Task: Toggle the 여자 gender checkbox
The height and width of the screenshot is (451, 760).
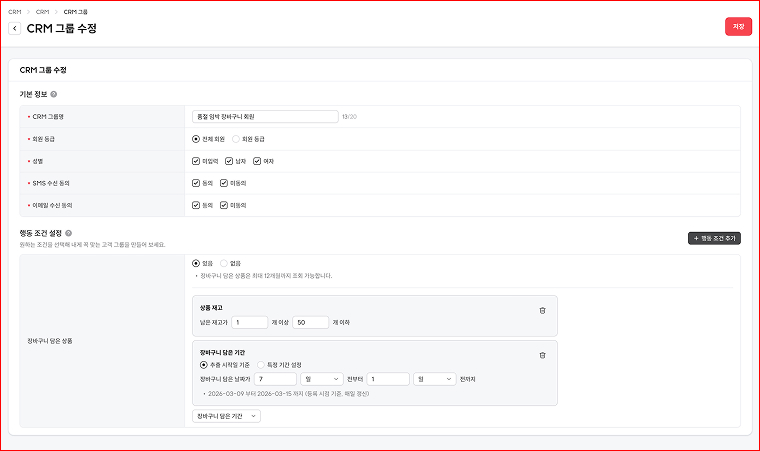Action: [x=257, y=161]
